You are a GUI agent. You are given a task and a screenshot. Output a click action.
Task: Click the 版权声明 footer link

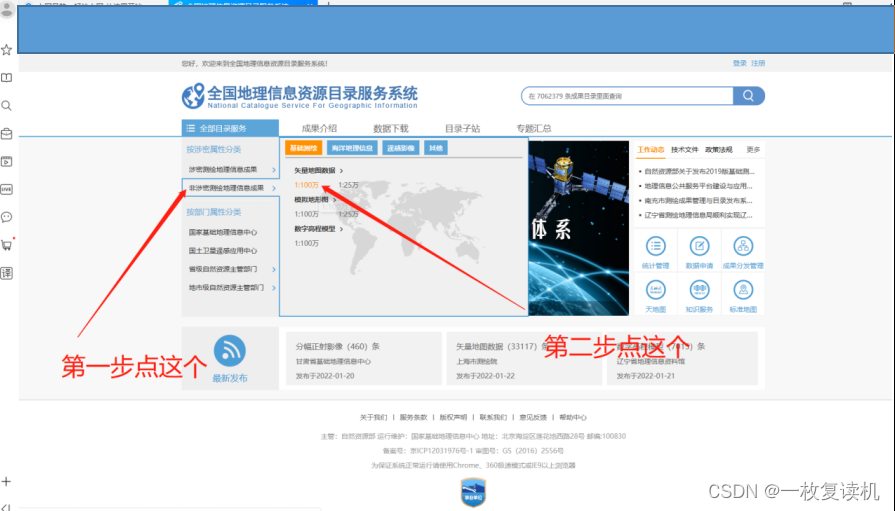(453, 417)
